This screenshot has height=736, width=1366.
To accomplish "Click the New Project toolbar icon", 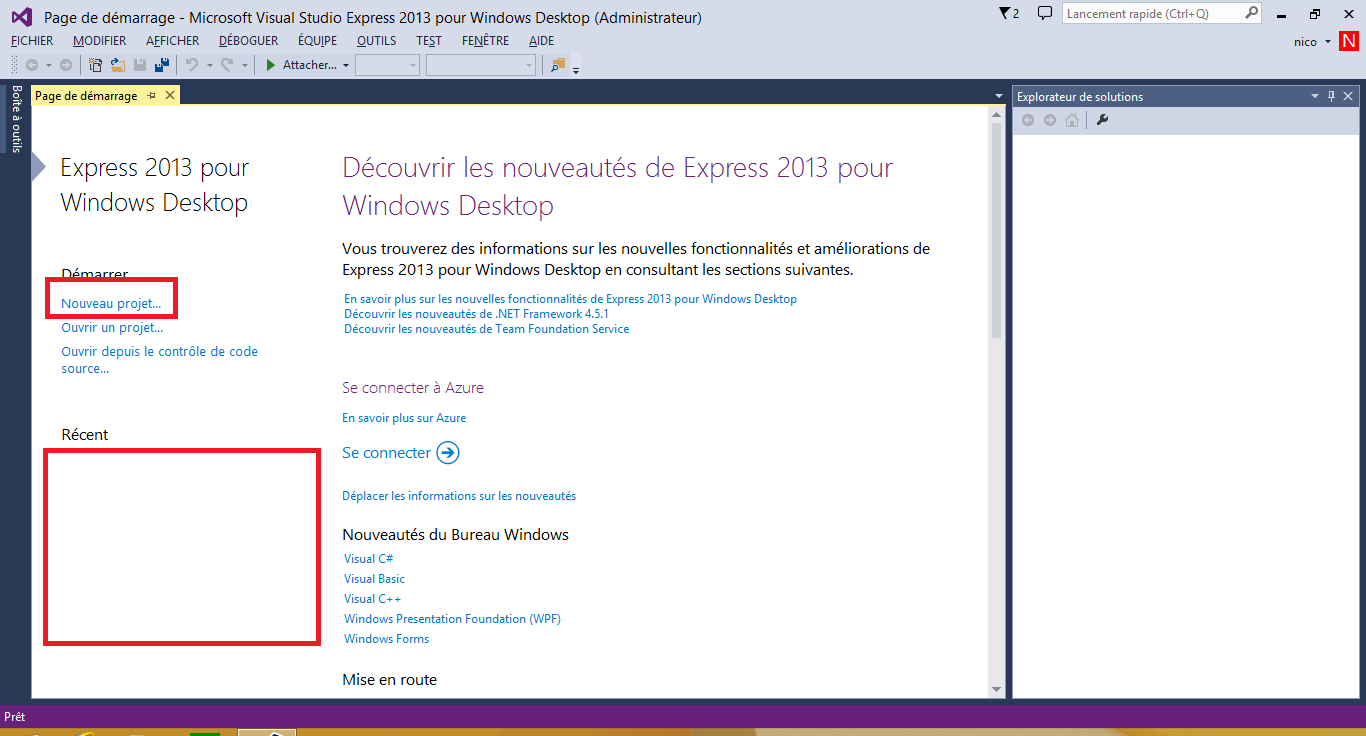I will click(96, 65).
